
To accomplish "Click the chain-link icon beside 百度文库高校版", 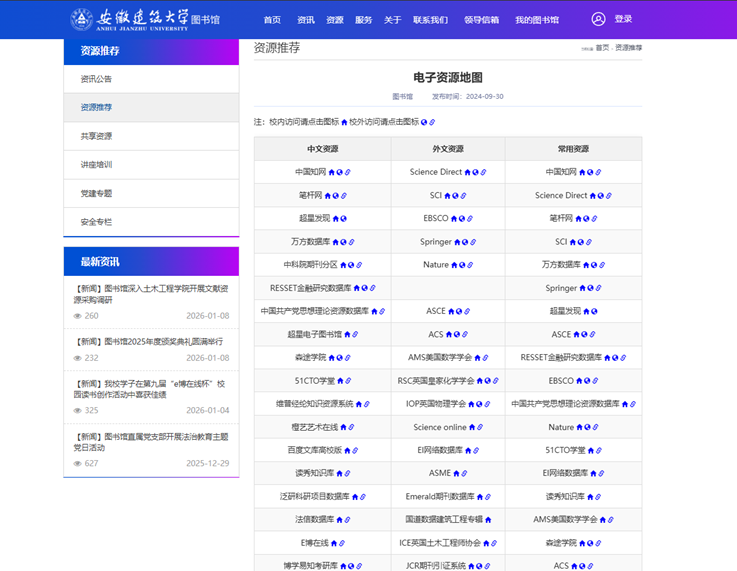I will click(x=355, y=450).
